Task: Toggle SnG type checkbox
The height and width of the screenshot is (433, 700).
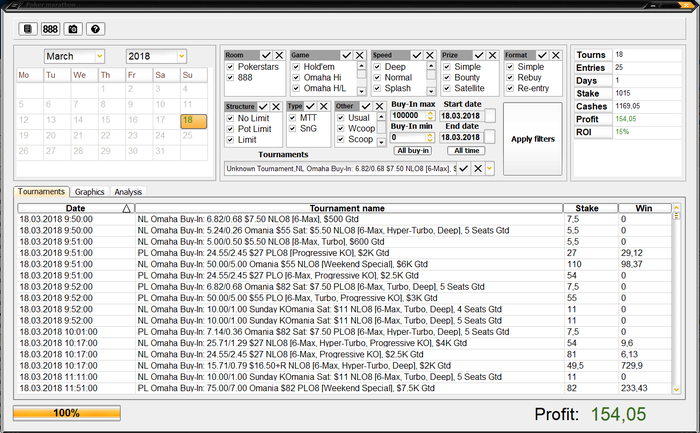Action: (x=292, y=129)
